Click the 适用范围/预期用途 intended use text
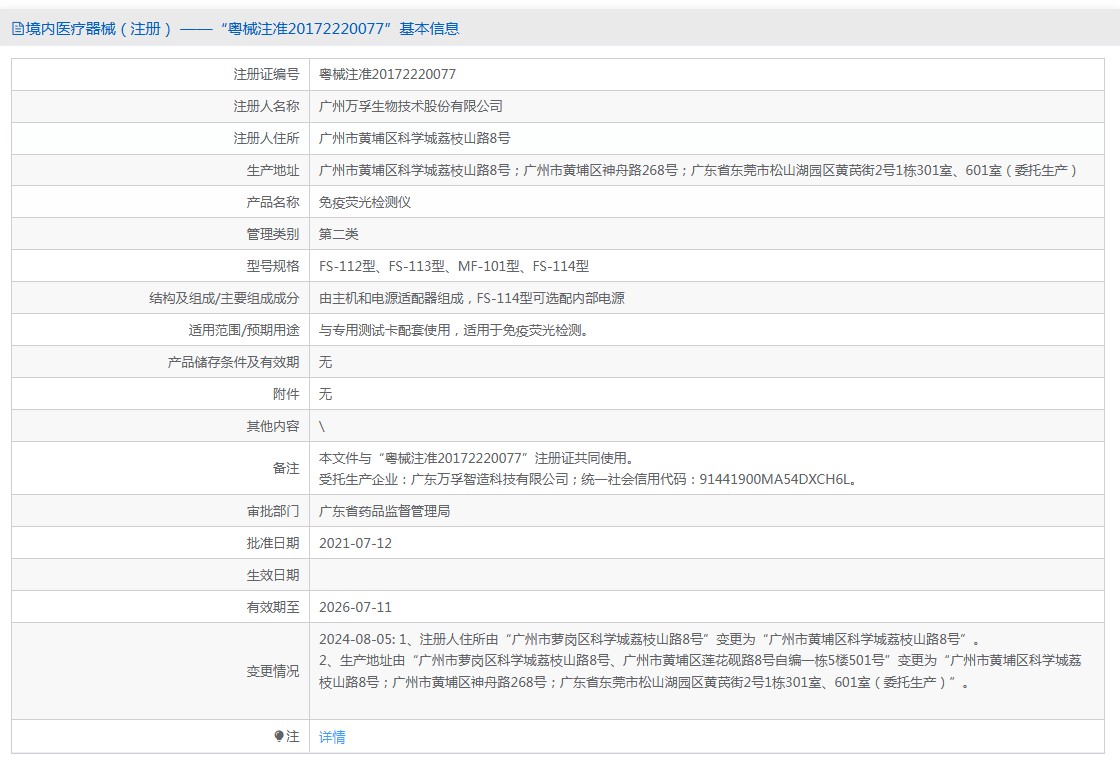The height and width of the screenshot is (760, 1120). [453, 330]
